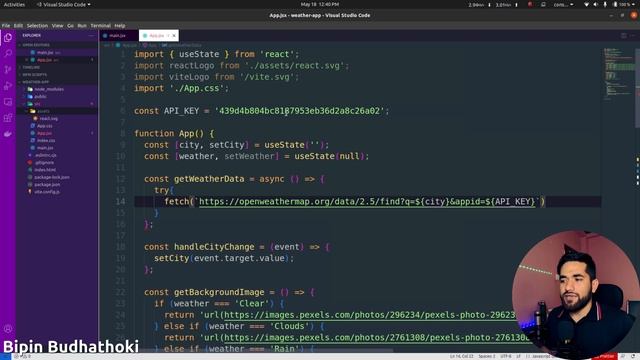Open the .gitignore file

pyautogui.click(x=56, y=162)
